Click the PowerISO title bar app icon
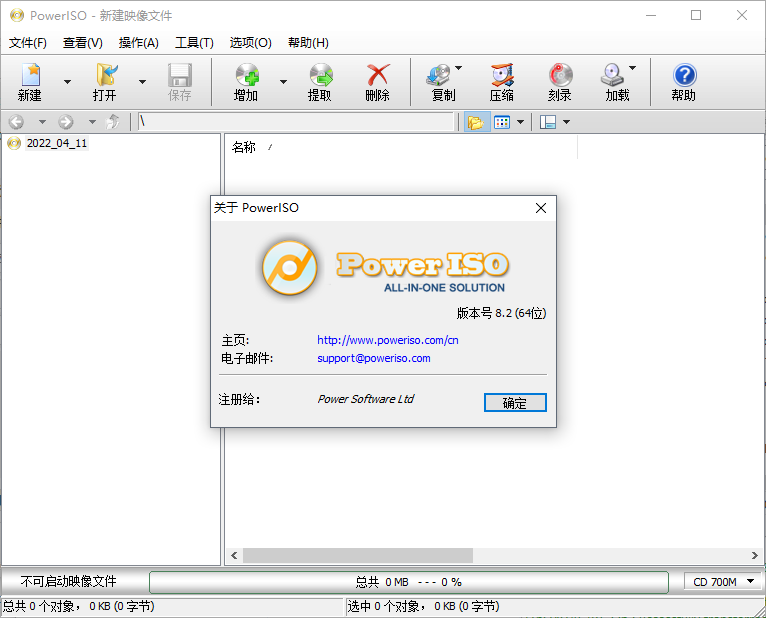This screenshot has width=766, height=618. (17, 16)
